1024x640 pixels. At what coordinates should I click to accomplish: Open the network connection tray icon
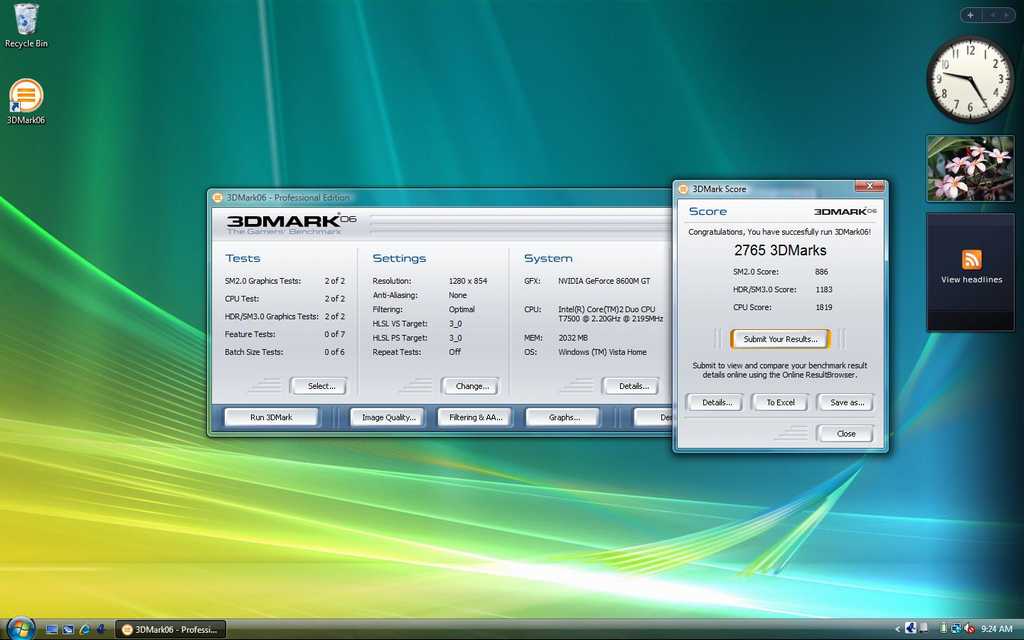point(956,629)
